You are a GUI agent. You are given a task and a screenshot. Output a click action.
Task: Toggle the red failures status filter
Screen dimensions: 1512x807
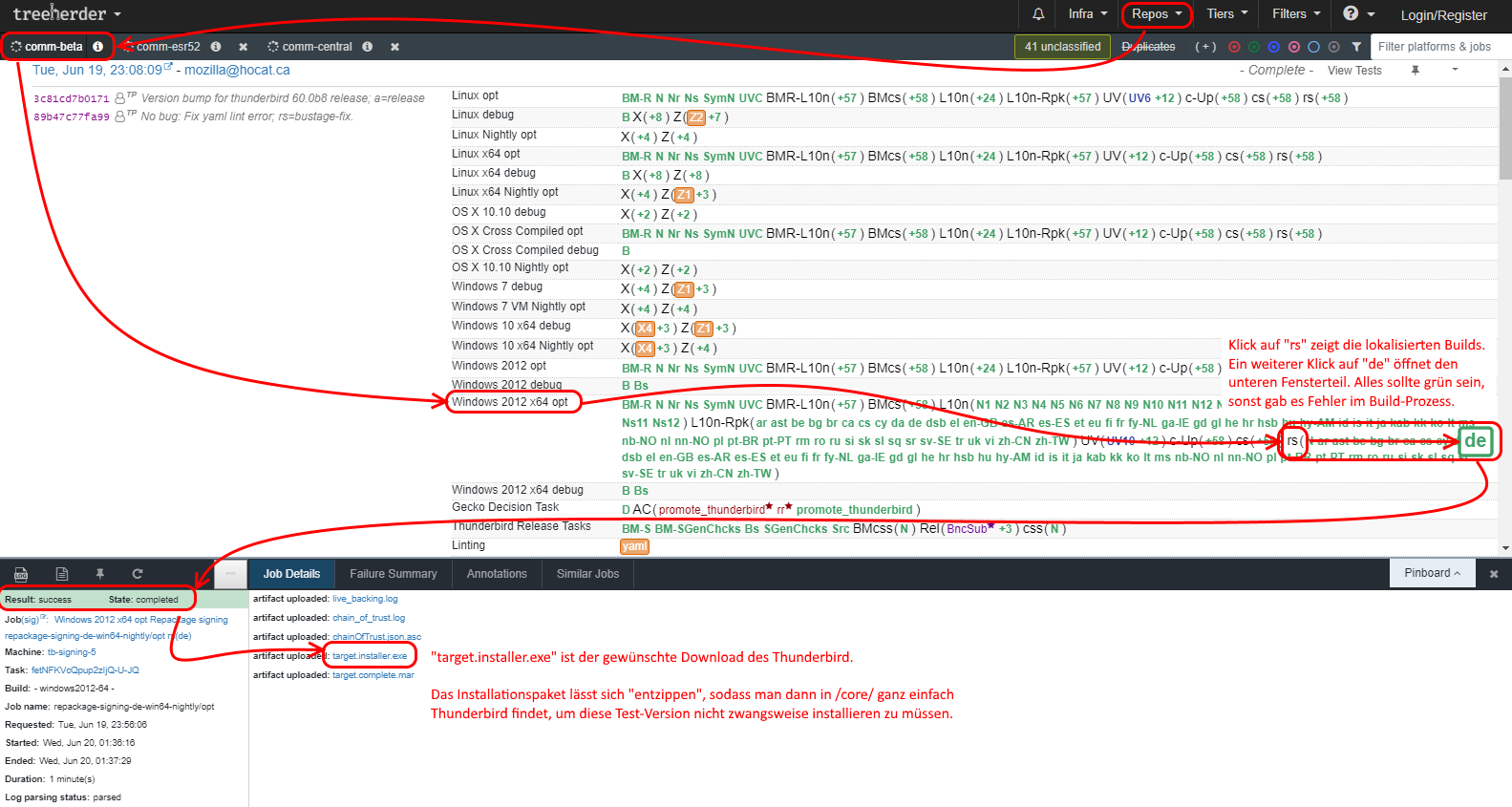(x=1234, y=47)
